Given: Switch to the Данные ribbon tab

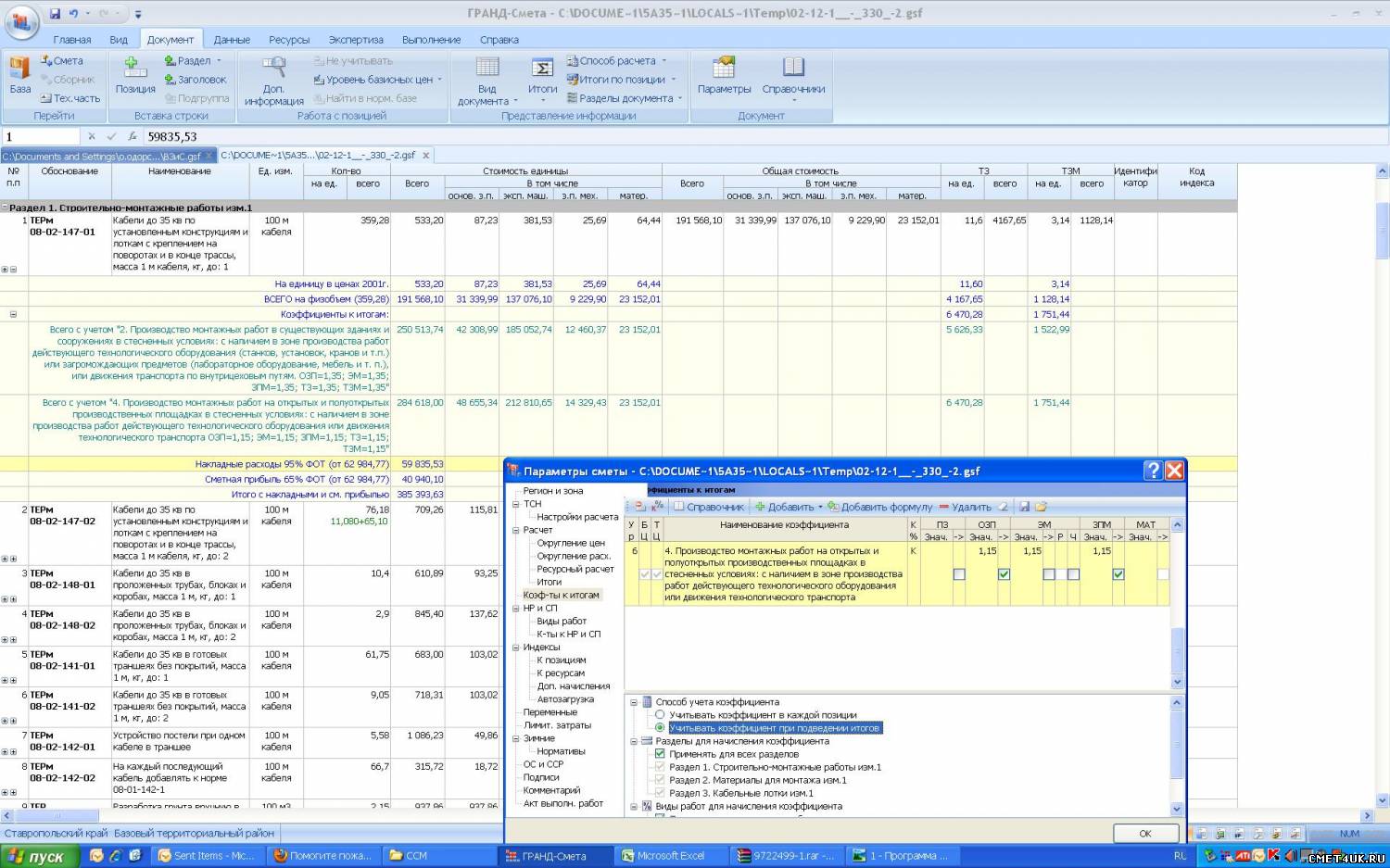Looking at the screenshot, I should click(232, 40).
